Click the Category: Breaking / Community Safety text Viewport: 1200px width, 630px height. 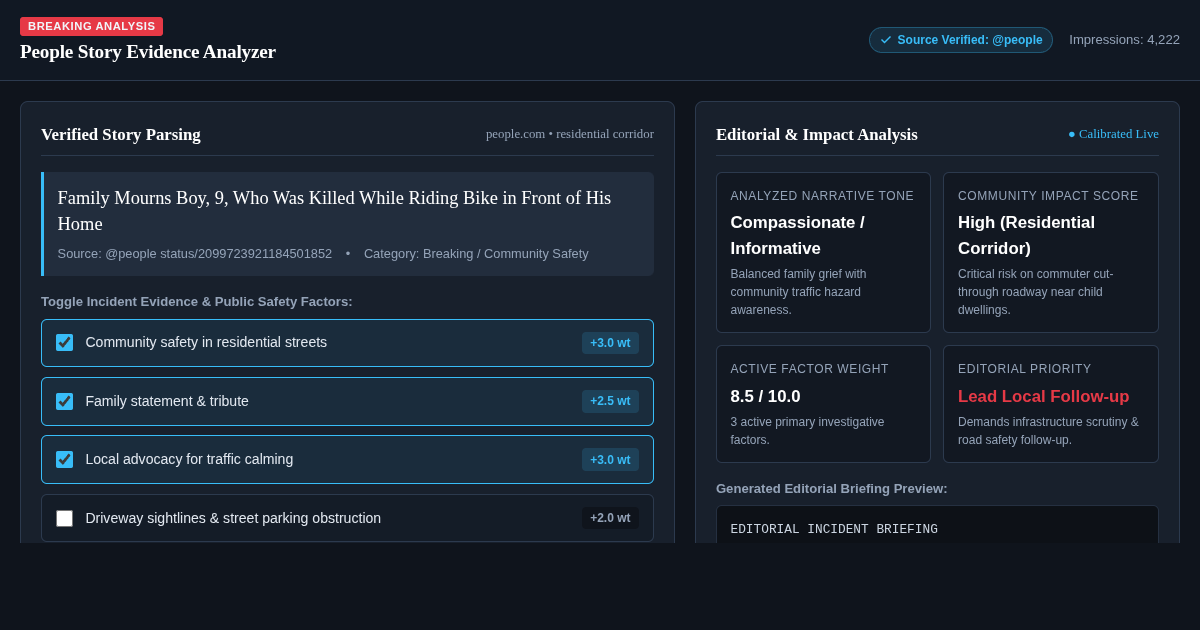[476, 254]
